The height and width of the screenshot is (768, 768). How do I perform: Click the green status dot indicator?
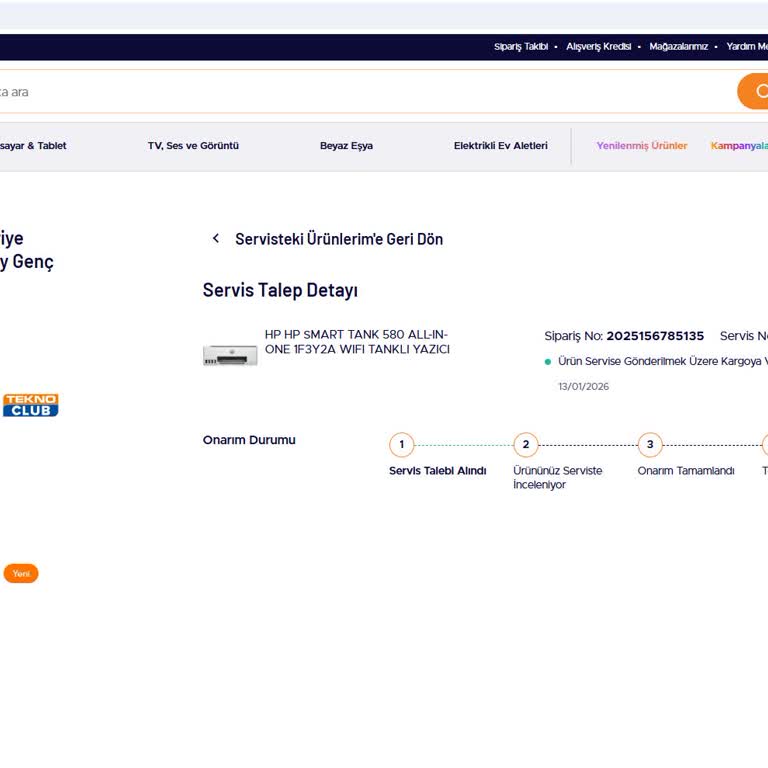click(x=548, y=362)
